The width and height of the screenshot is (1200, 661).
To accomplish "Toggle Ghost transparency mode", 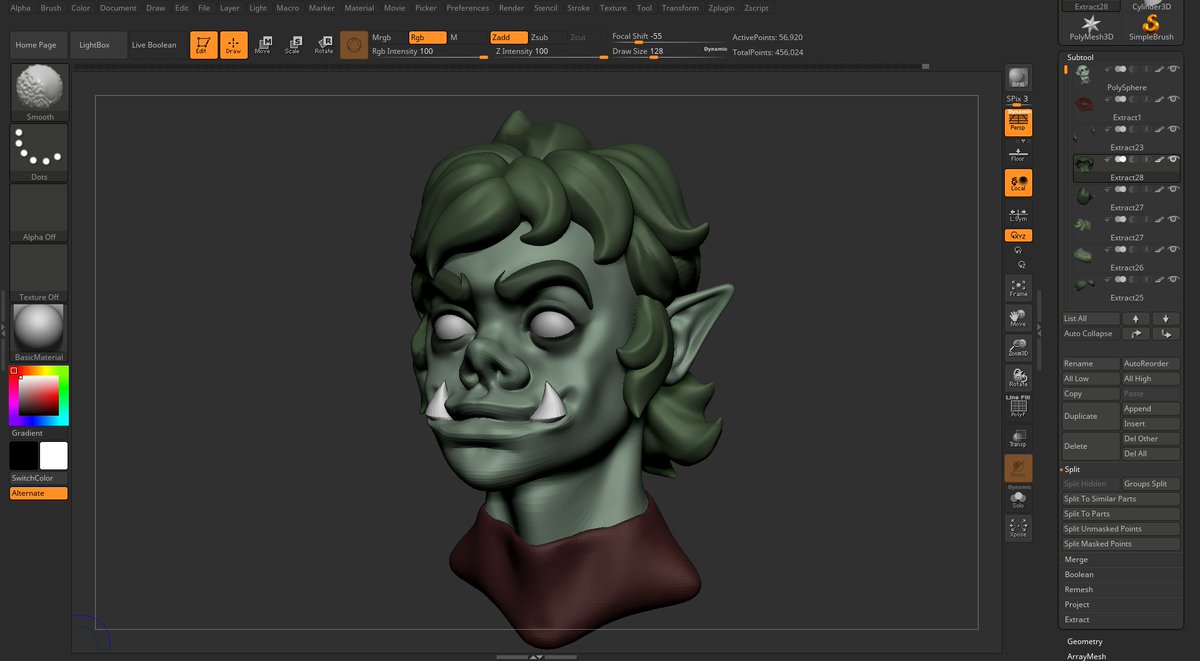I will click(x=1018, y=468).
